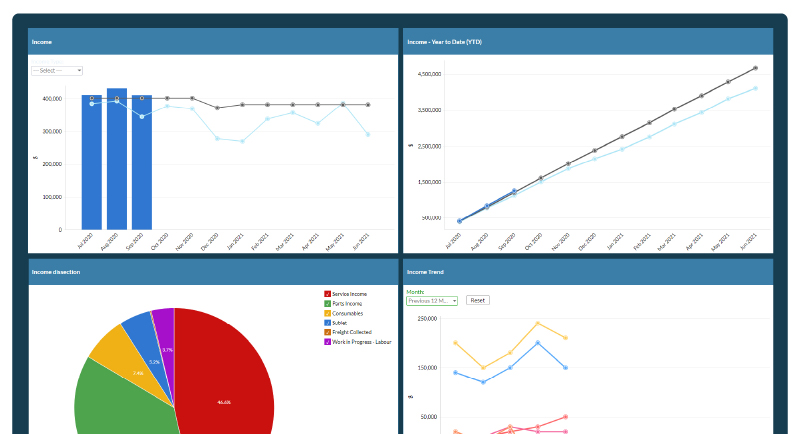Click the Income dissection panel header
This screenshot has width=800, height=434.
[x=213, y=272]
